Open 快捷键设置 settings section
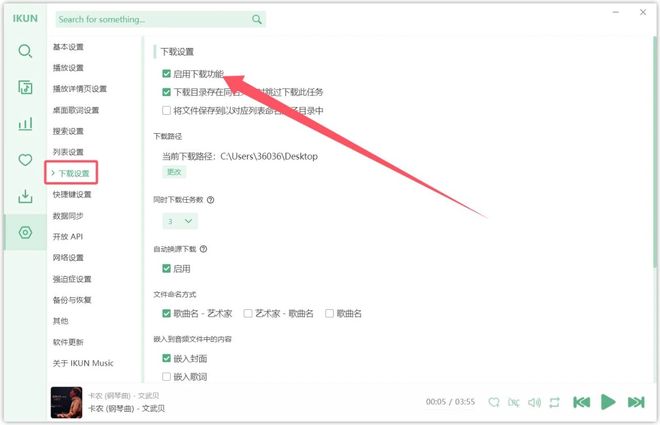This screenshot has width=660, height=425. click(71, 194)
